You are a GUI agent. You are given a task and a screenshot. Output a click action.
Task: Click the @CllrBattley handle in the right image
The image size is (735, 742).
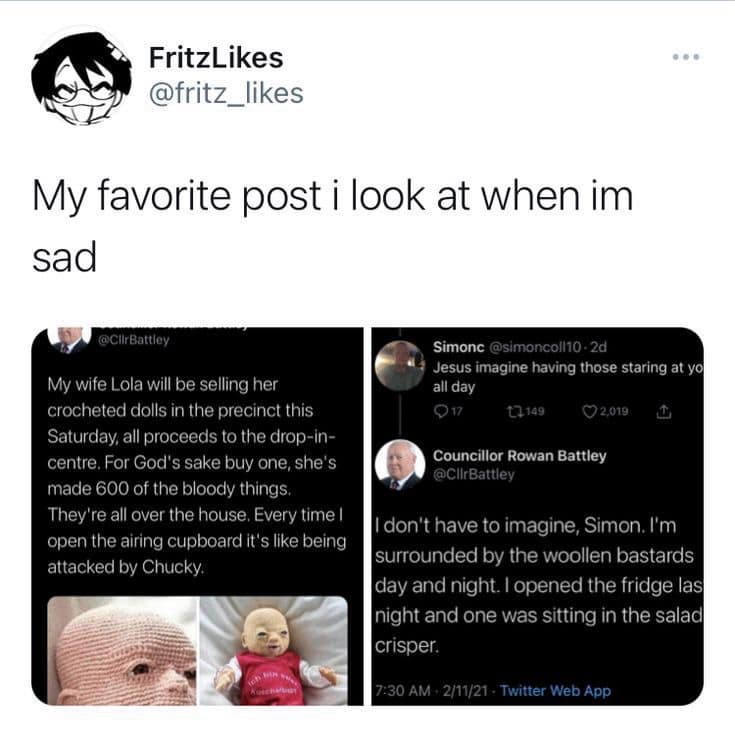pos(474,475)
